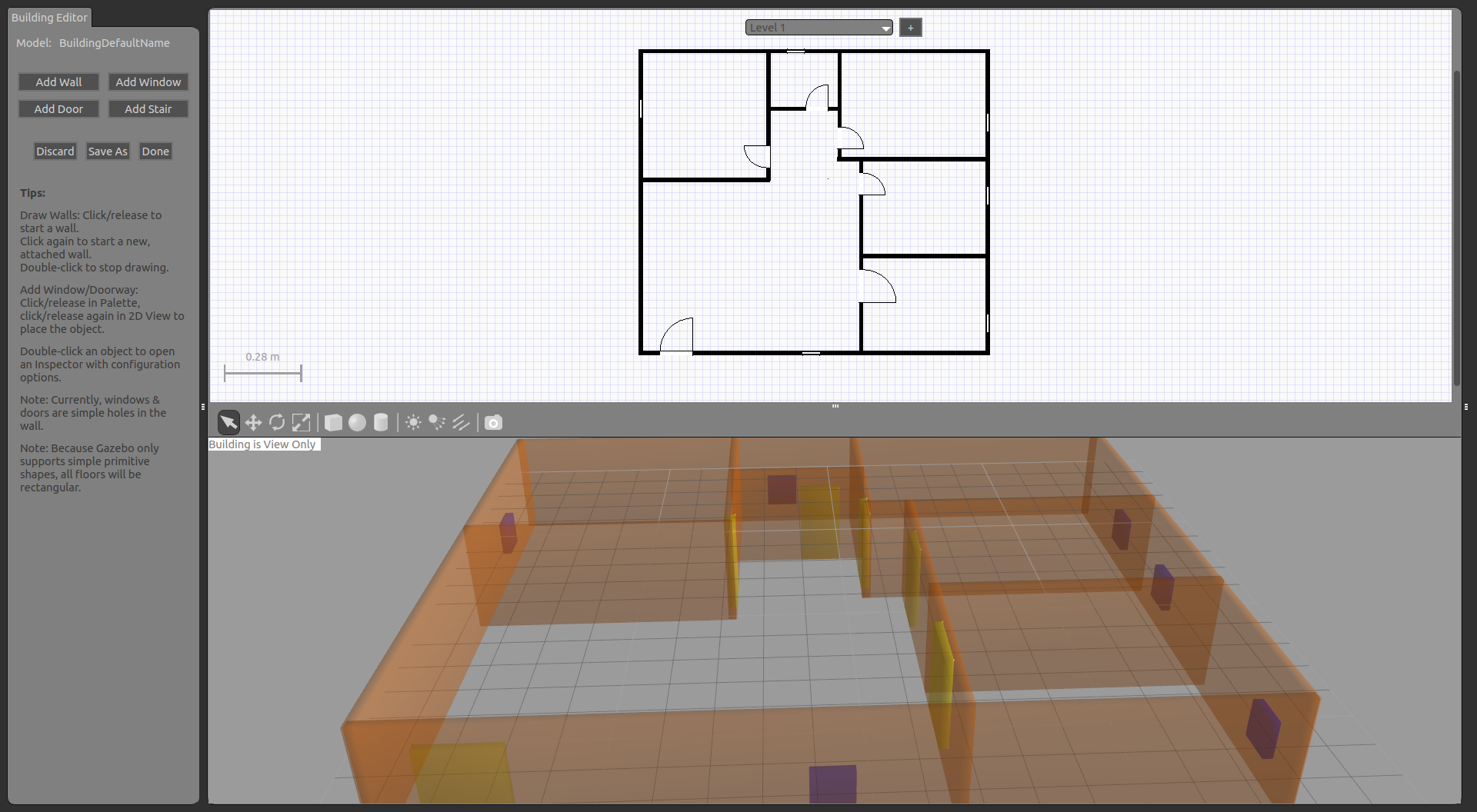Add a directional light

[461, 422]
